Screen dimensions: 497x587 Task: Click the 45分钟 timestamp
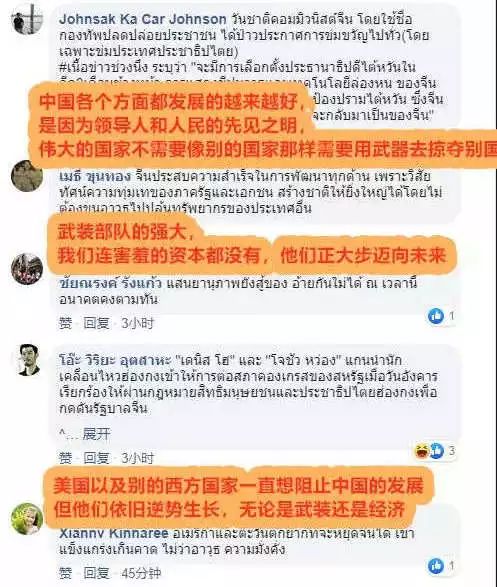tap(141, 573)
